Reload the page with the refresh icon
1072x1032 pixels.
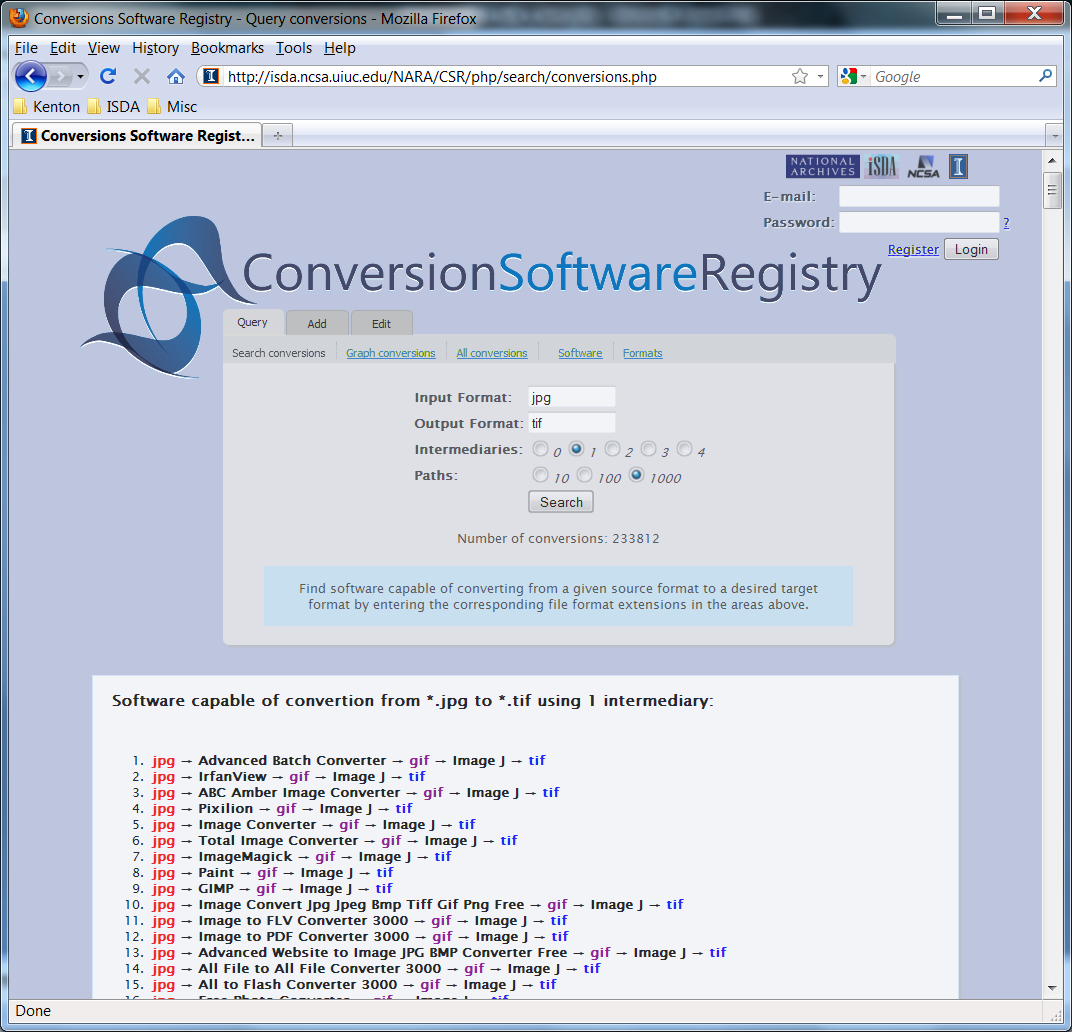coord(108,76)
